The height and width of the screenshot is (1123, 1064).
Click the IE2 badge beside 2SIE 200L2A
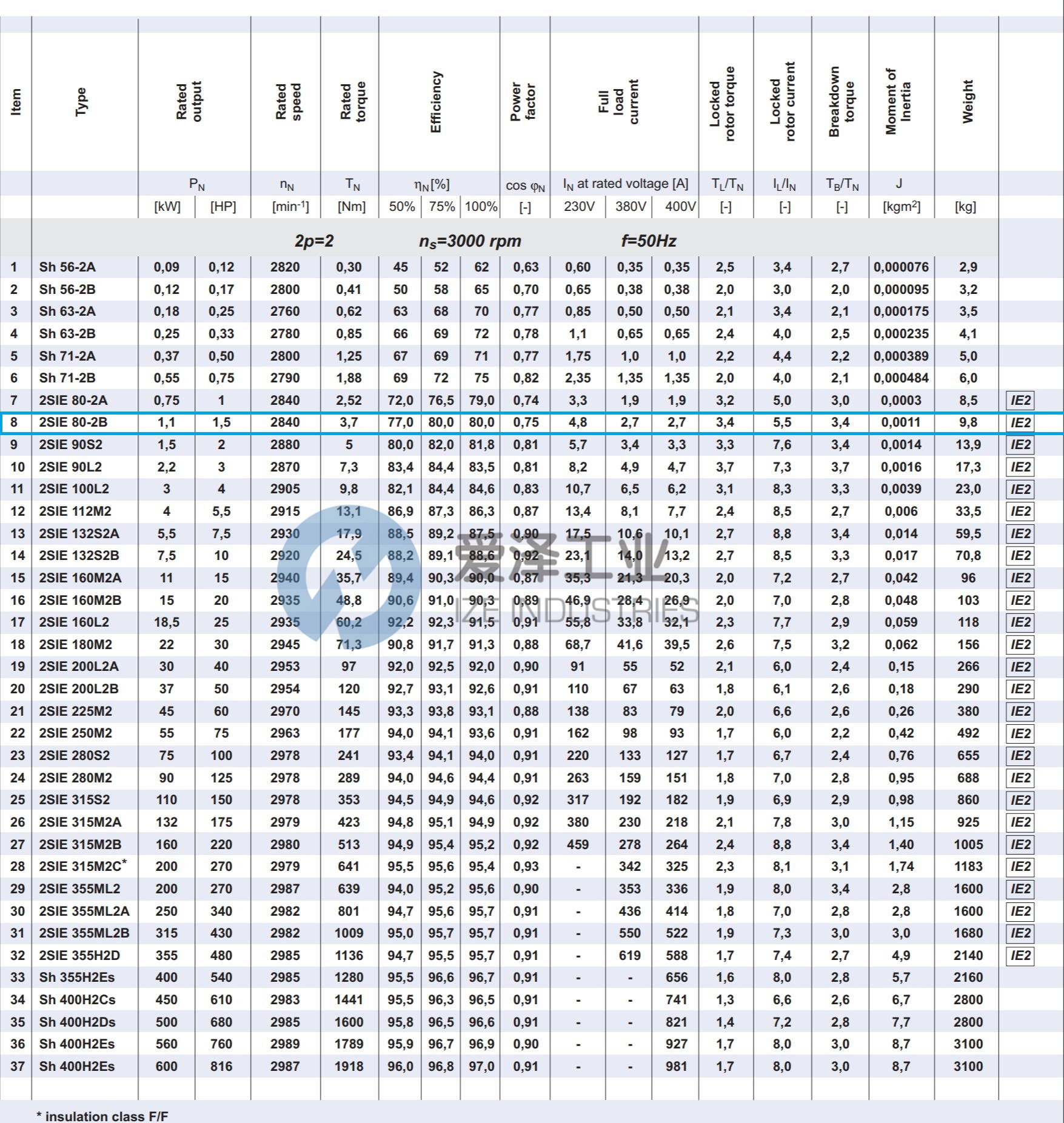tap(1020, 667)
